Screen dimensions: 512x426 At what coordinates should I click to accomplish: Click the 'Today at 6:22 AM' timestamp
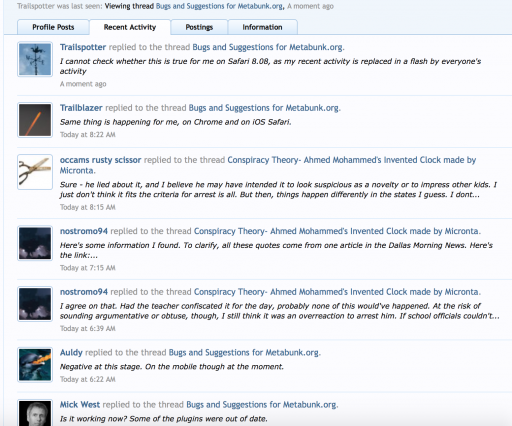[x=88, y=379]
